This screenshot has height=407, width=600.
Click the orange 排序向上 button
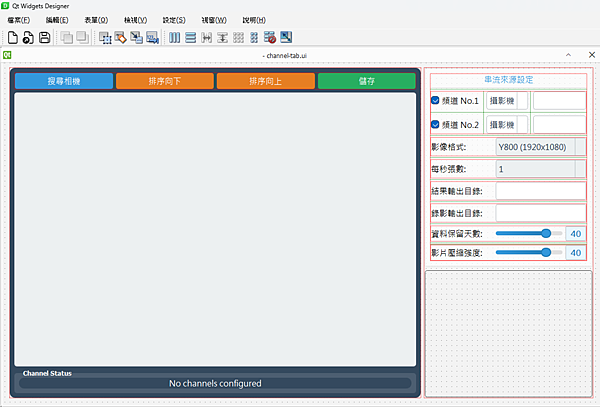pos(266,81)
